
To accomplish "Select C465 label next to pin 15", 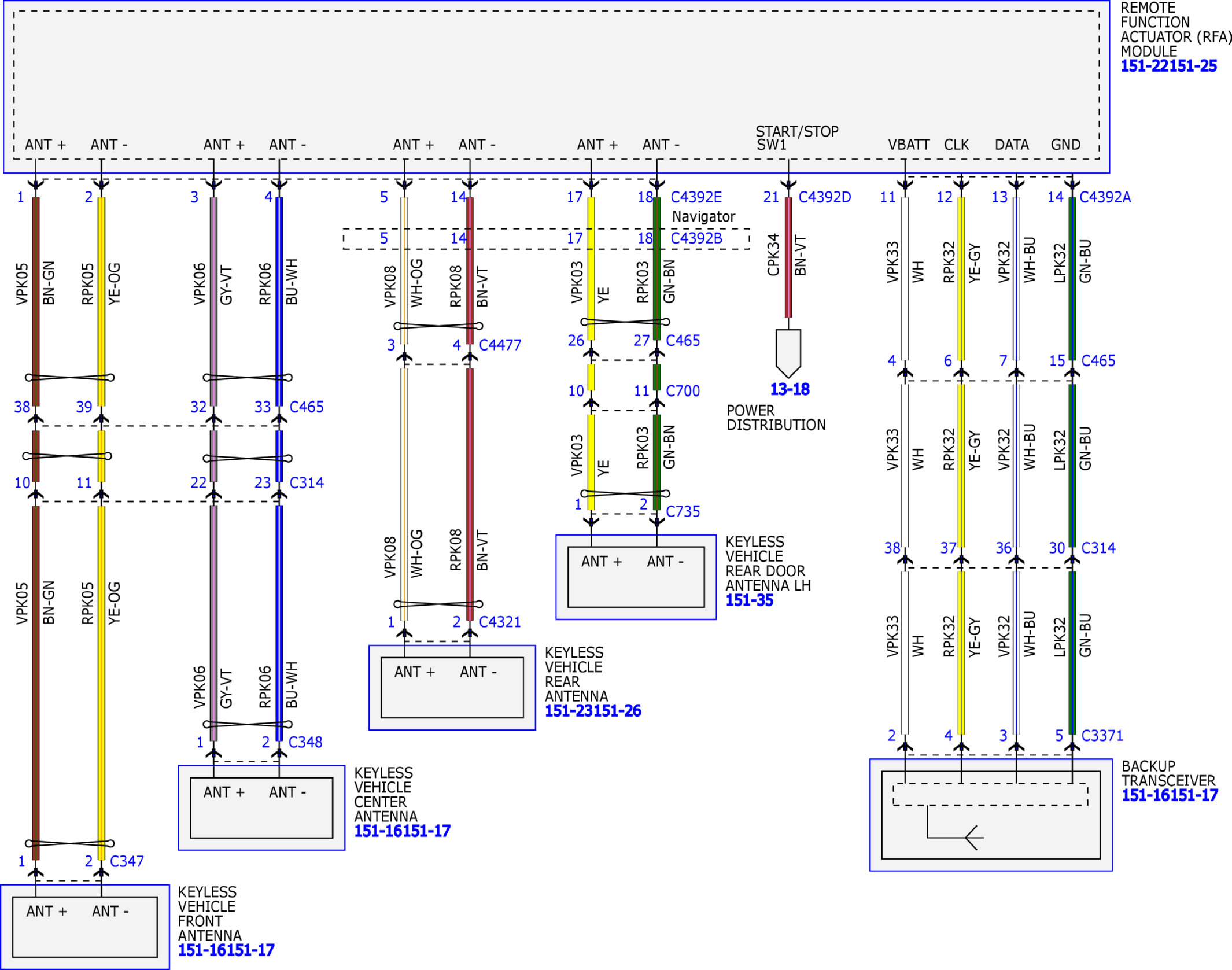I will click(1098, 361).
